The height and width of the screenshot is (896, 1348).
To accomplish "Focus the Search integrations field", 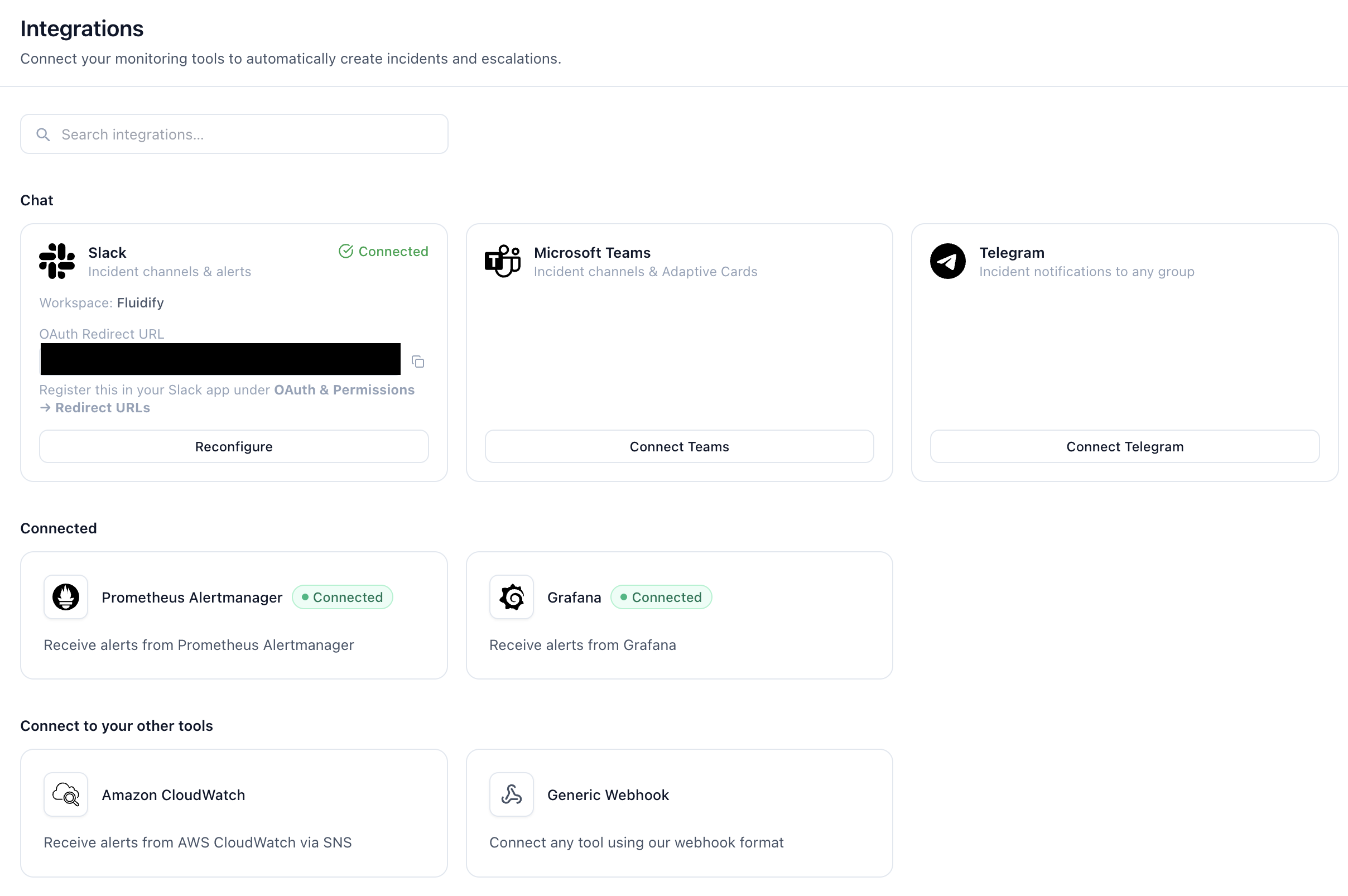I will (x=234, y=134).
